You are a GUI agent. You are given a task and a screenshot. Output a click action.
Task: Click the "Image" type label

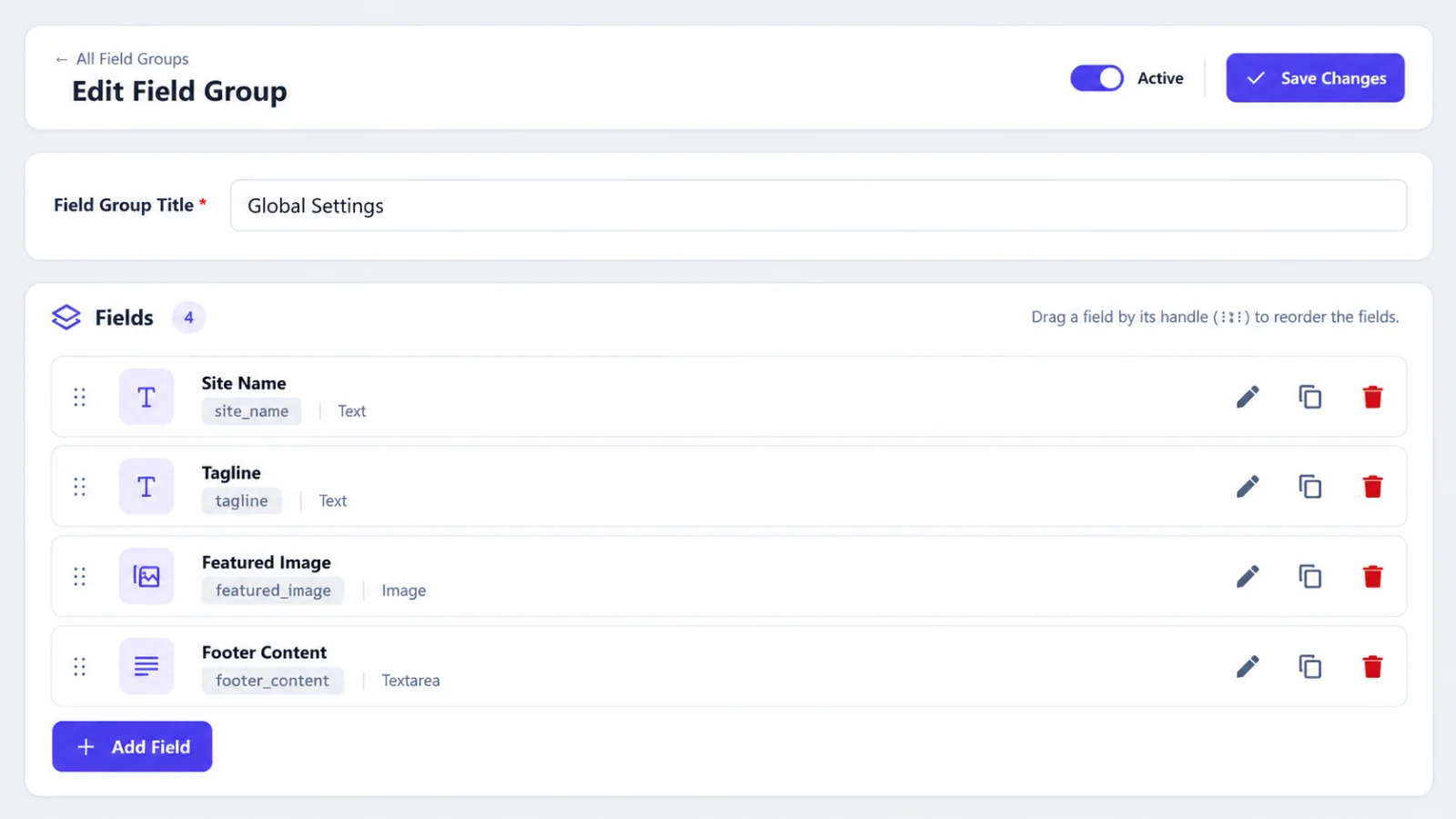tap(404, 591)
